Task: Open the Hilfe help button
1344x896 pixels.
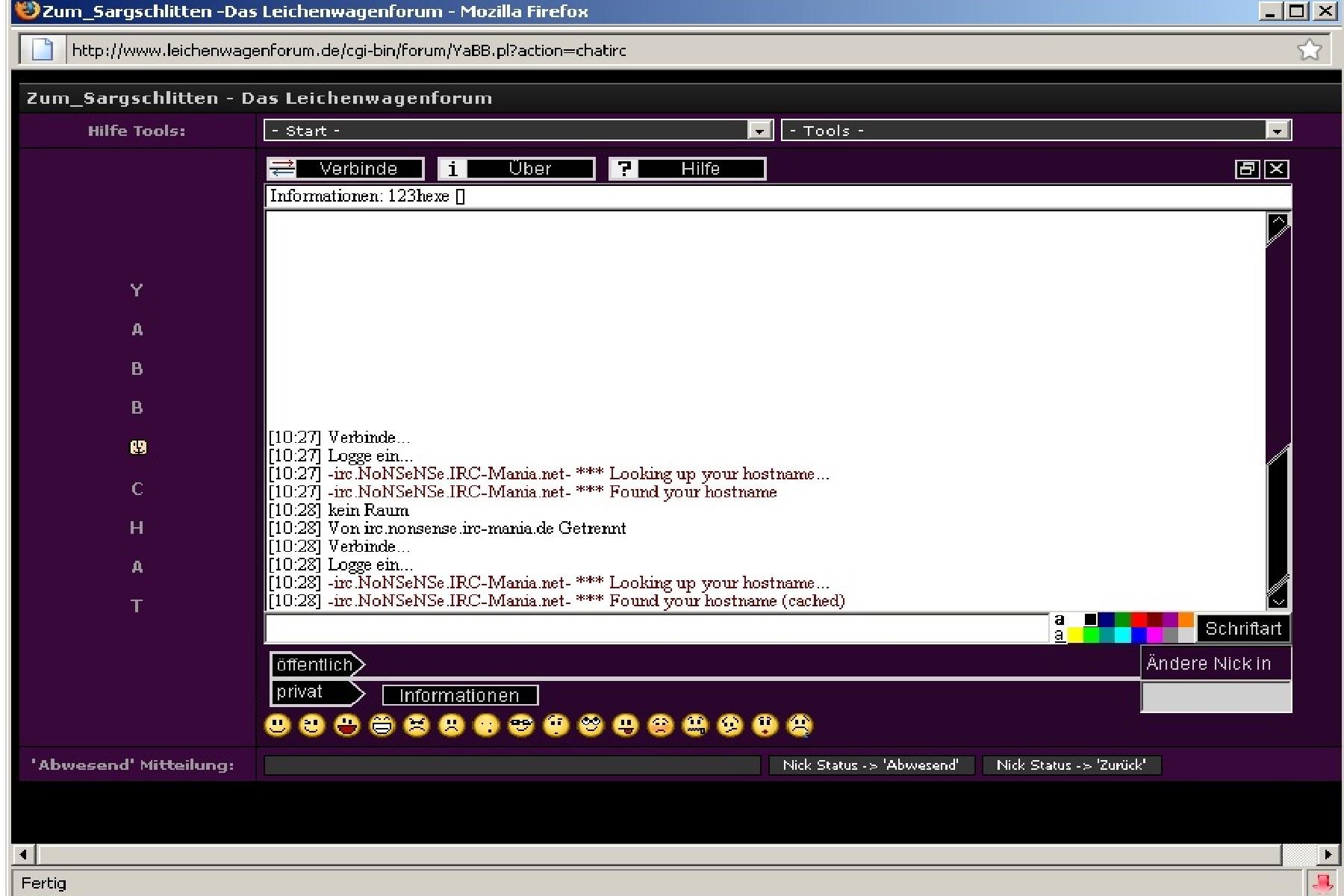Action: pyautogui.click(x=688, y=169)
